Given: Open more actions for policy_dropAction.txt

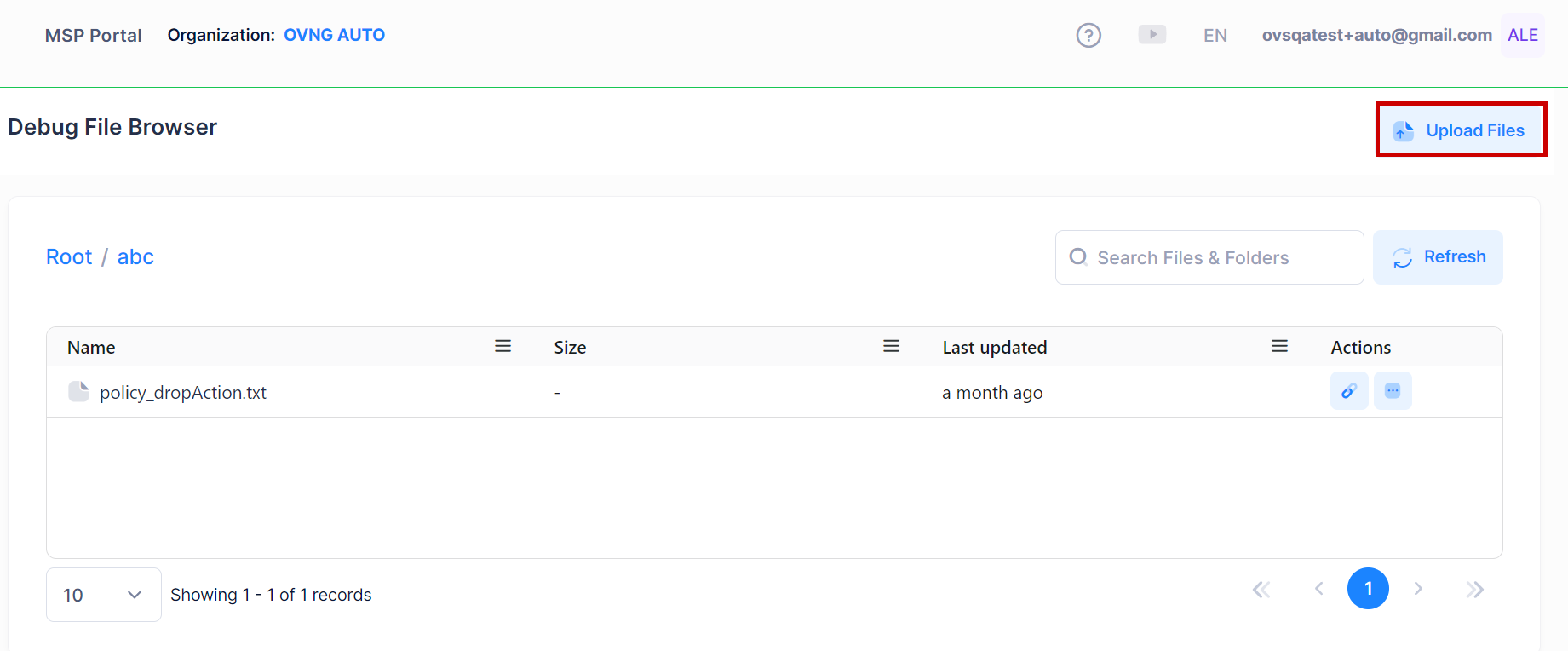Looking at the screenshot, I should coord(1393,391).
